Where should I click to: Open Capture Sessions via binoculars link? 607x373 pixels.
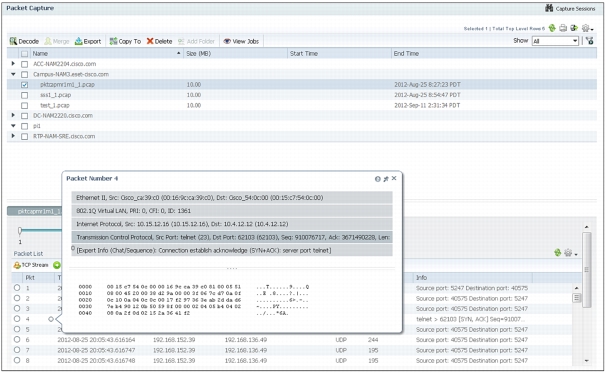(570, 8)
